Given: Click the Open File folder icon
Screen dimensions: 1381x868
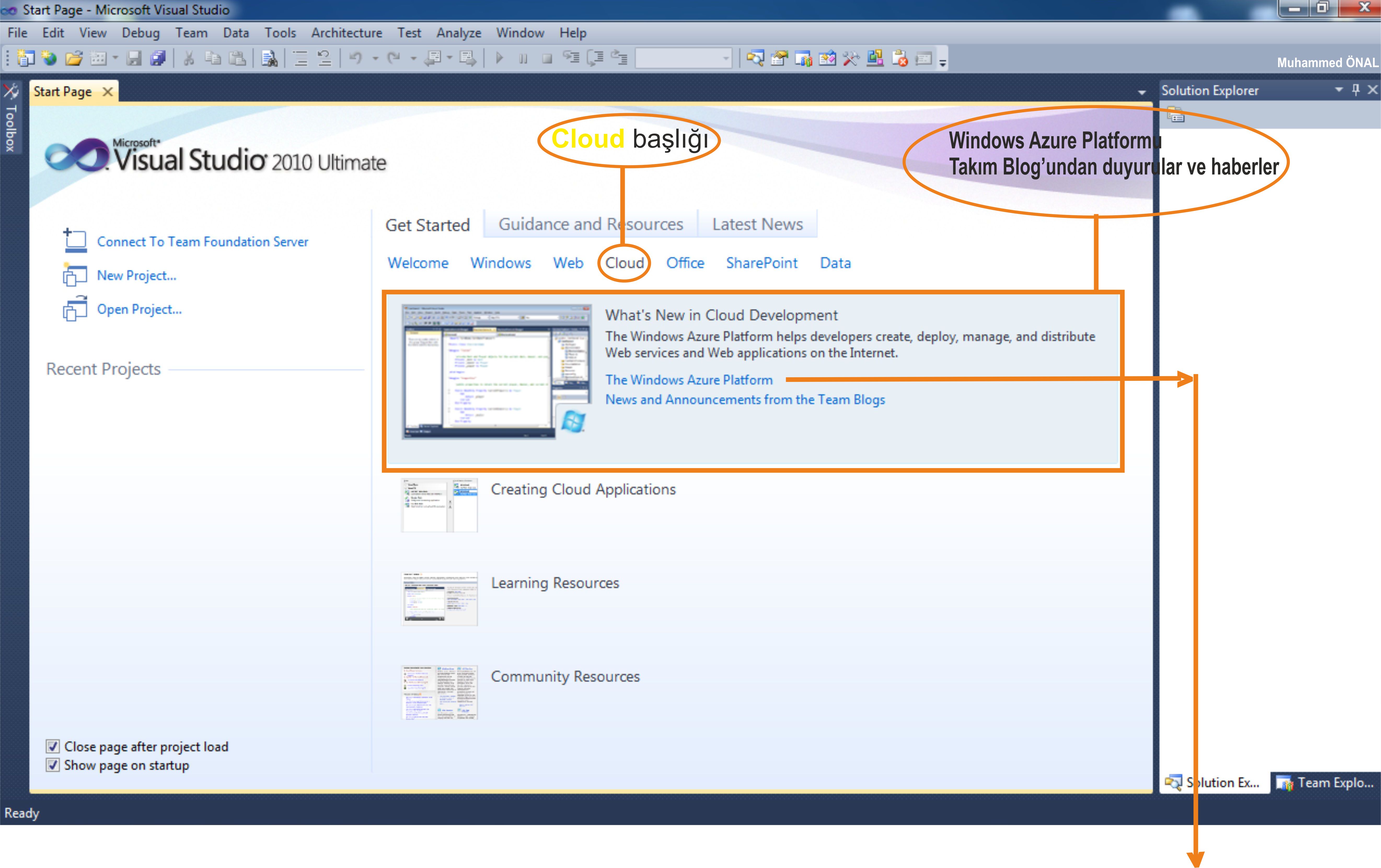Looking at the screenshot, I should point(73,58).
